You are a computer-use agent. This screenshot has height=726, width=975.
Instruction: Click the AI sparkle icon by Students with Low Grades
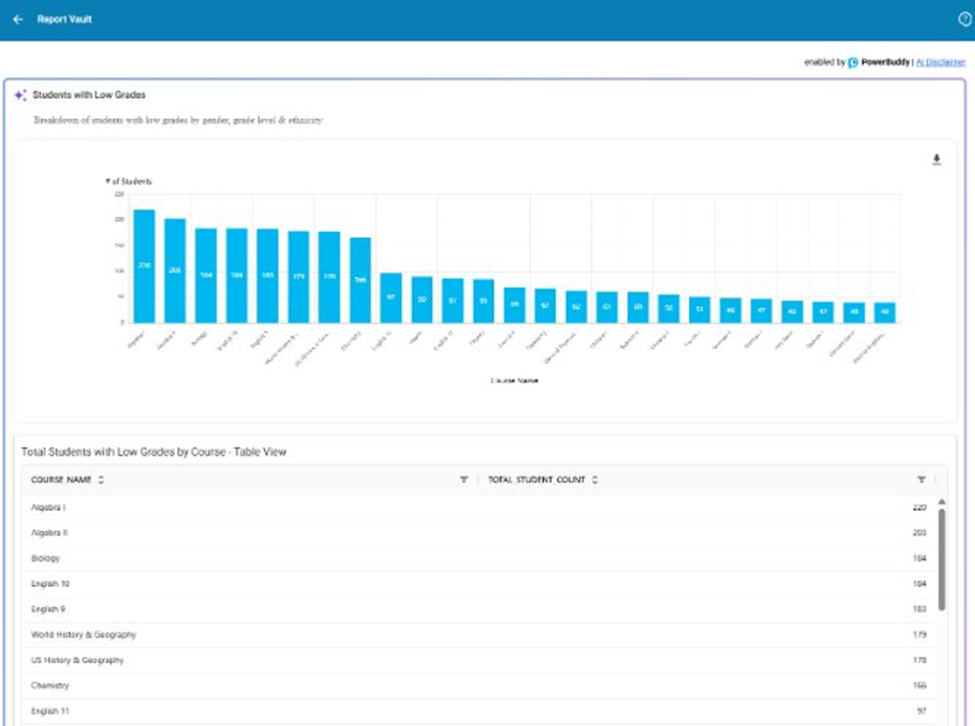coord(20,95)
